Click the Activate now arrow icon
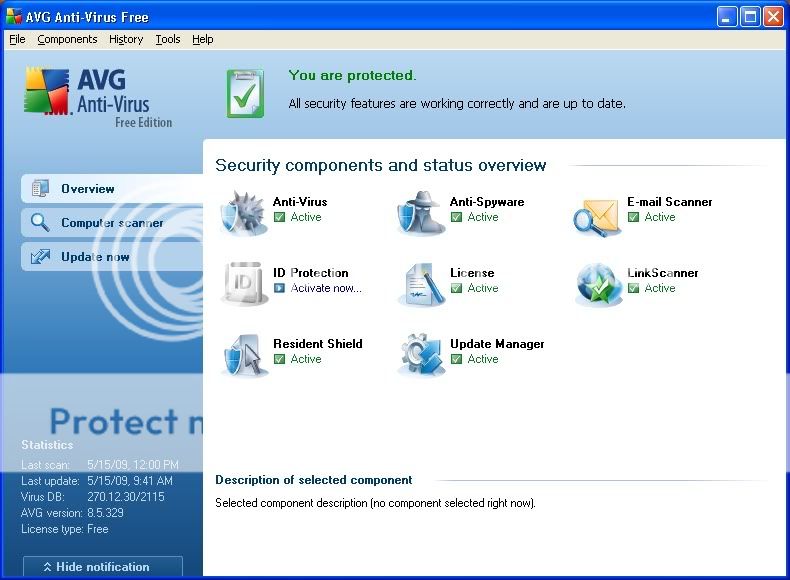 pos(279,288)
